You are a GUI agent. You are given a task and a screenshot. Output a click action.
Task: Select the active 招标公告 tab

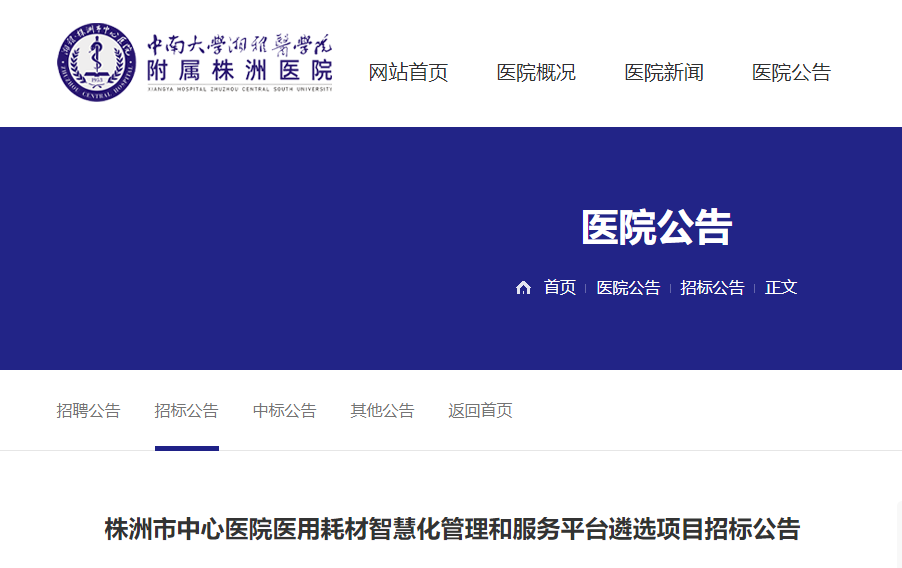coord(186,411)
